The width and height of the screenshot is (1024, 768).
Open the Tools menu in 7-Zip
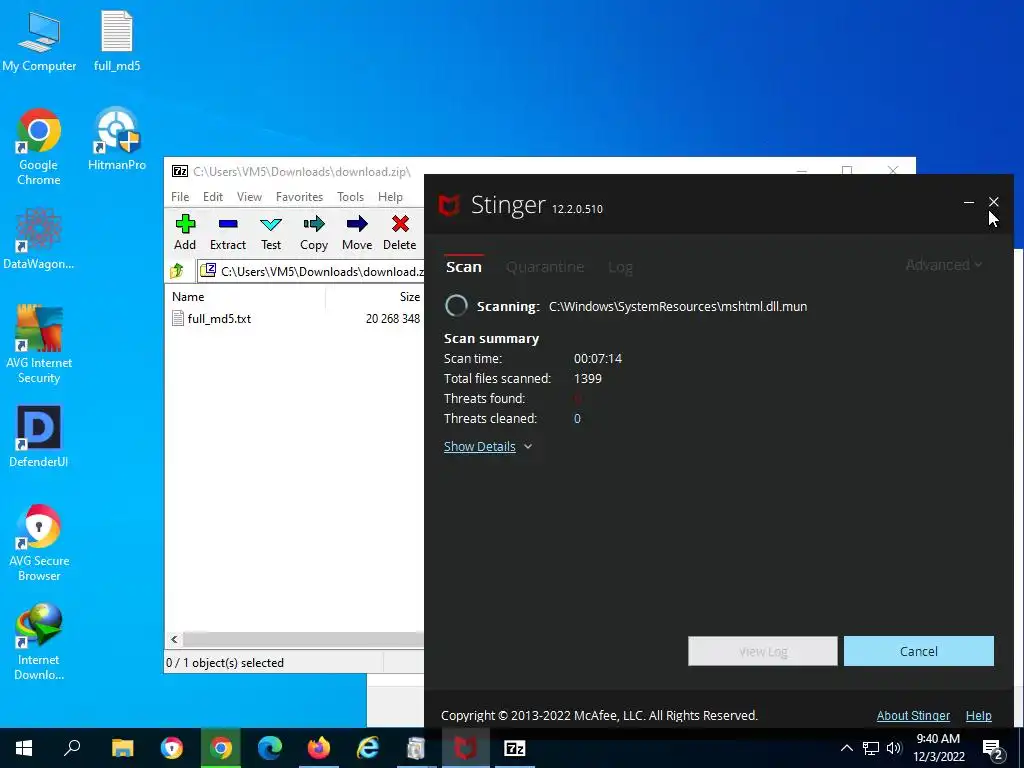pos(350,197)
